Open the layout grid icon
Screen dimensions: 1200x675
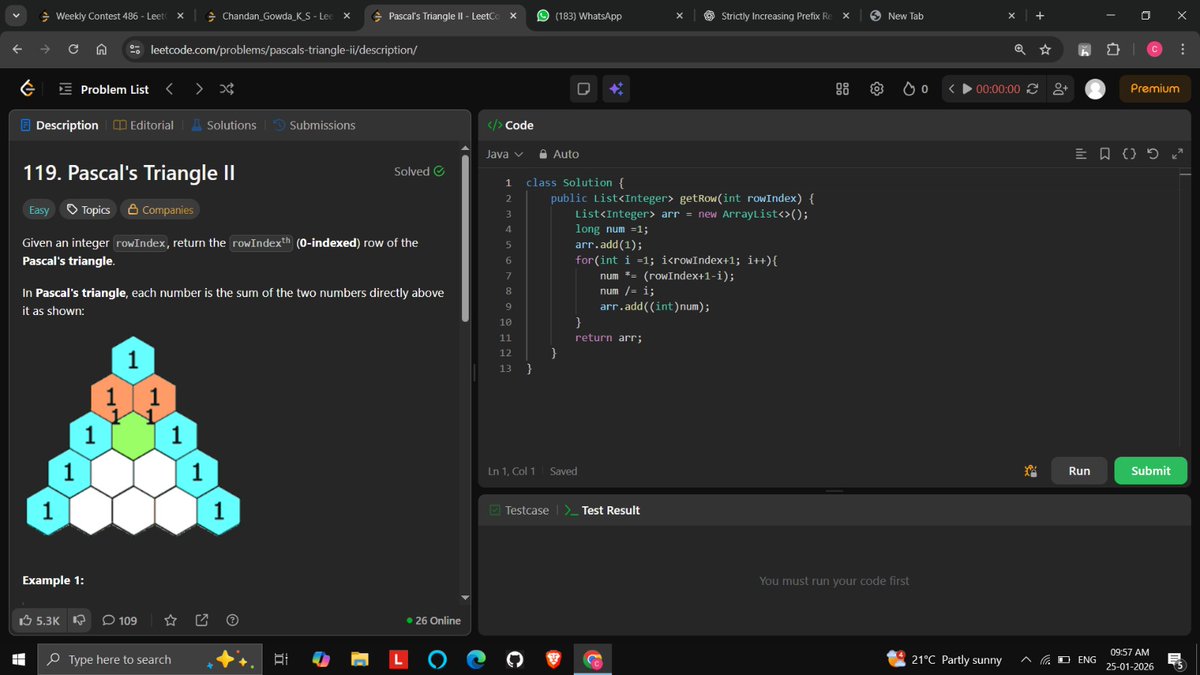tap(843, 89)
